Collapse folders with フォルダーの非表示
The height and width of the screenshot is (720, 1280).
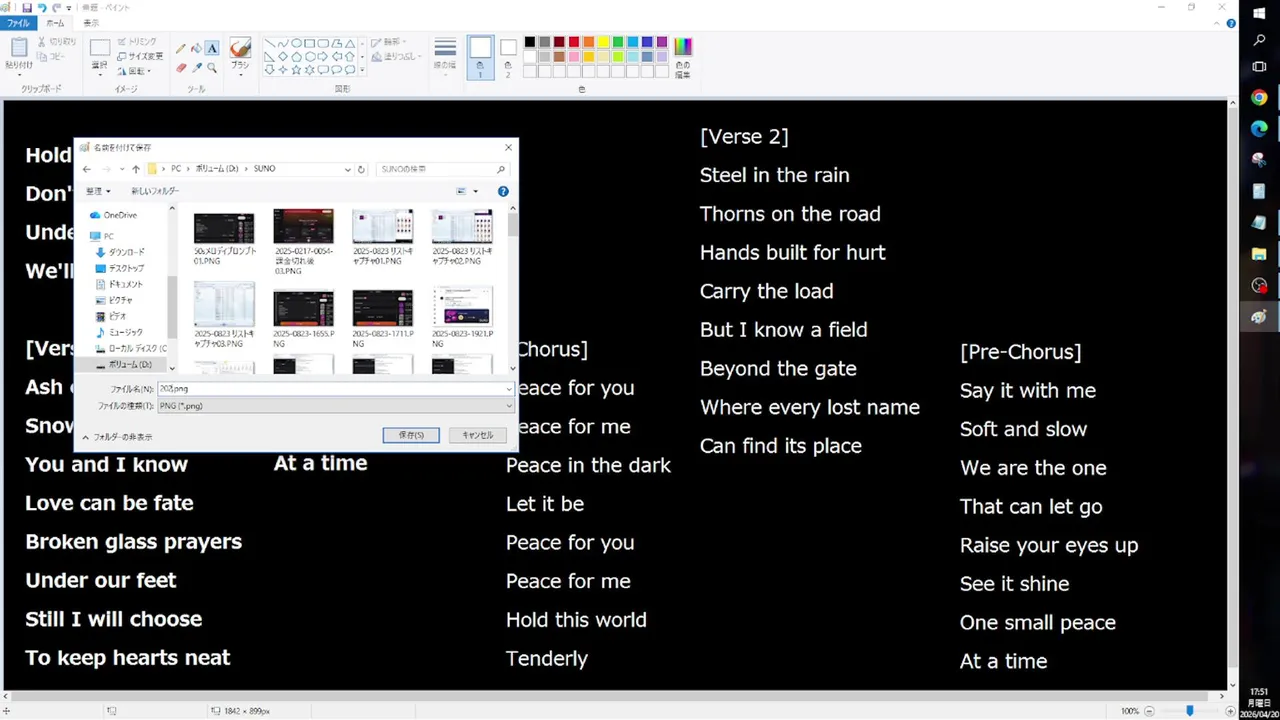pyautogui.click(x=117, y=437)
